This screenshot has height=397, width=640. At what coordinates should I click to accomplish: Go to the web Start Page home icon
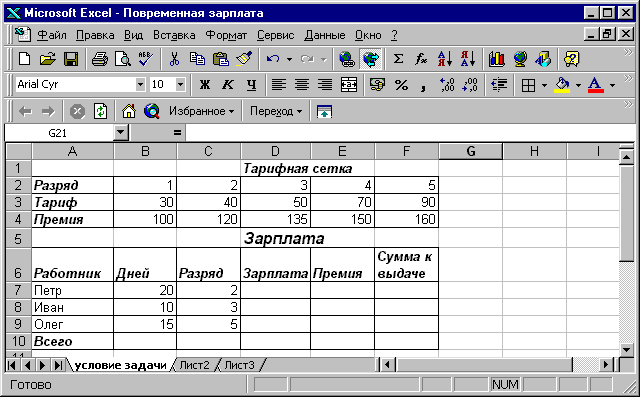point(129,111)
